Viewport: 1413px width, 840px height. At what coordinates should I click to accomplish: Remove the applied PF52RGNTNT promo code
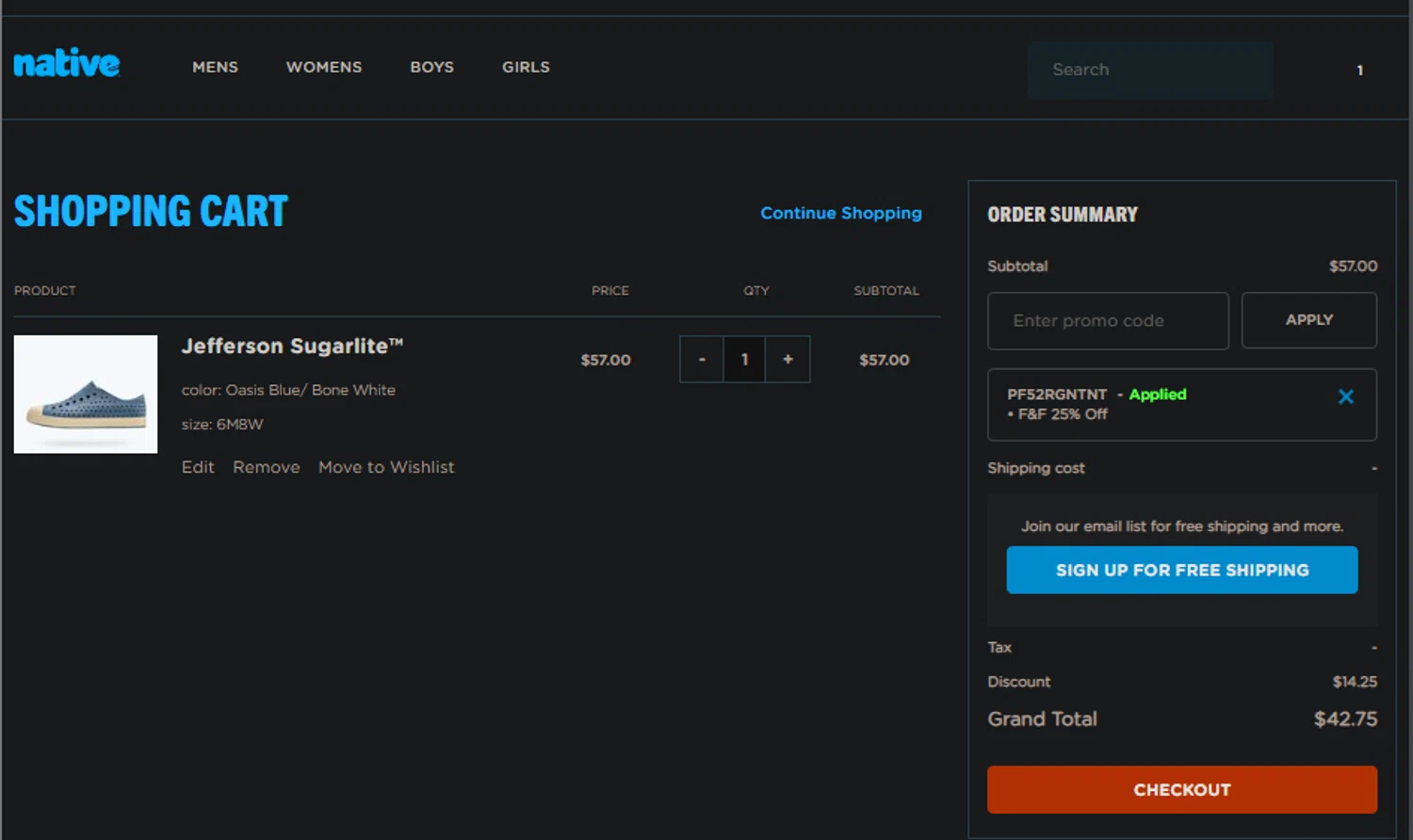[1345, 397]
